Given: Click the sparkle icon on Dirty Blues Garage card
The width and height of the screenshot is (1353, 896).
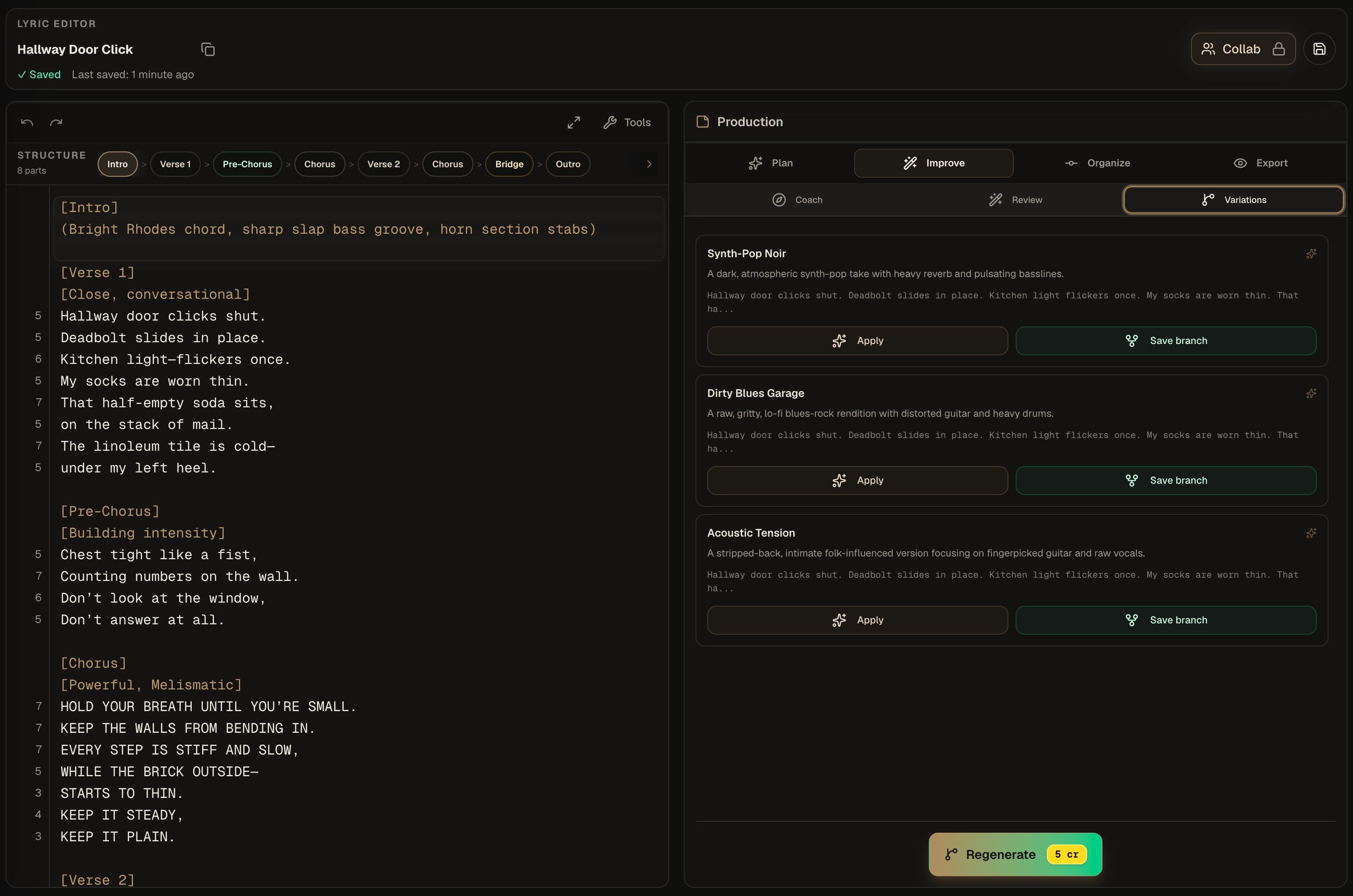Looking at the screenshot, I should pyautogui.click(x=1310, y=394).
